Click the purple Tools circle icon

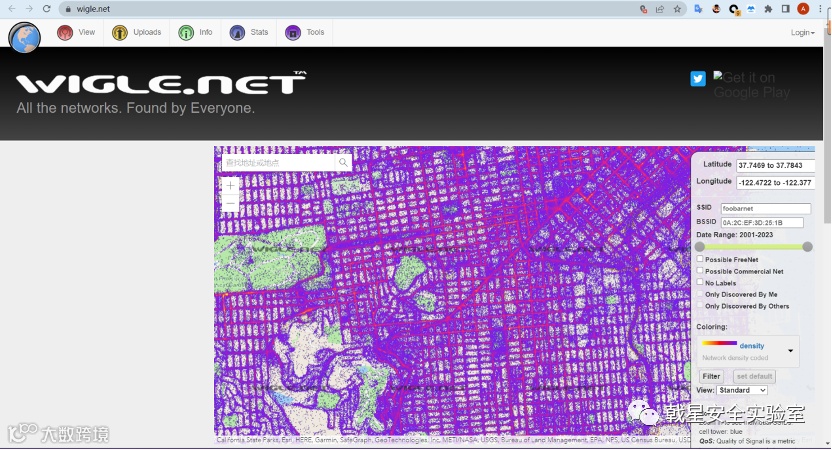293,33
